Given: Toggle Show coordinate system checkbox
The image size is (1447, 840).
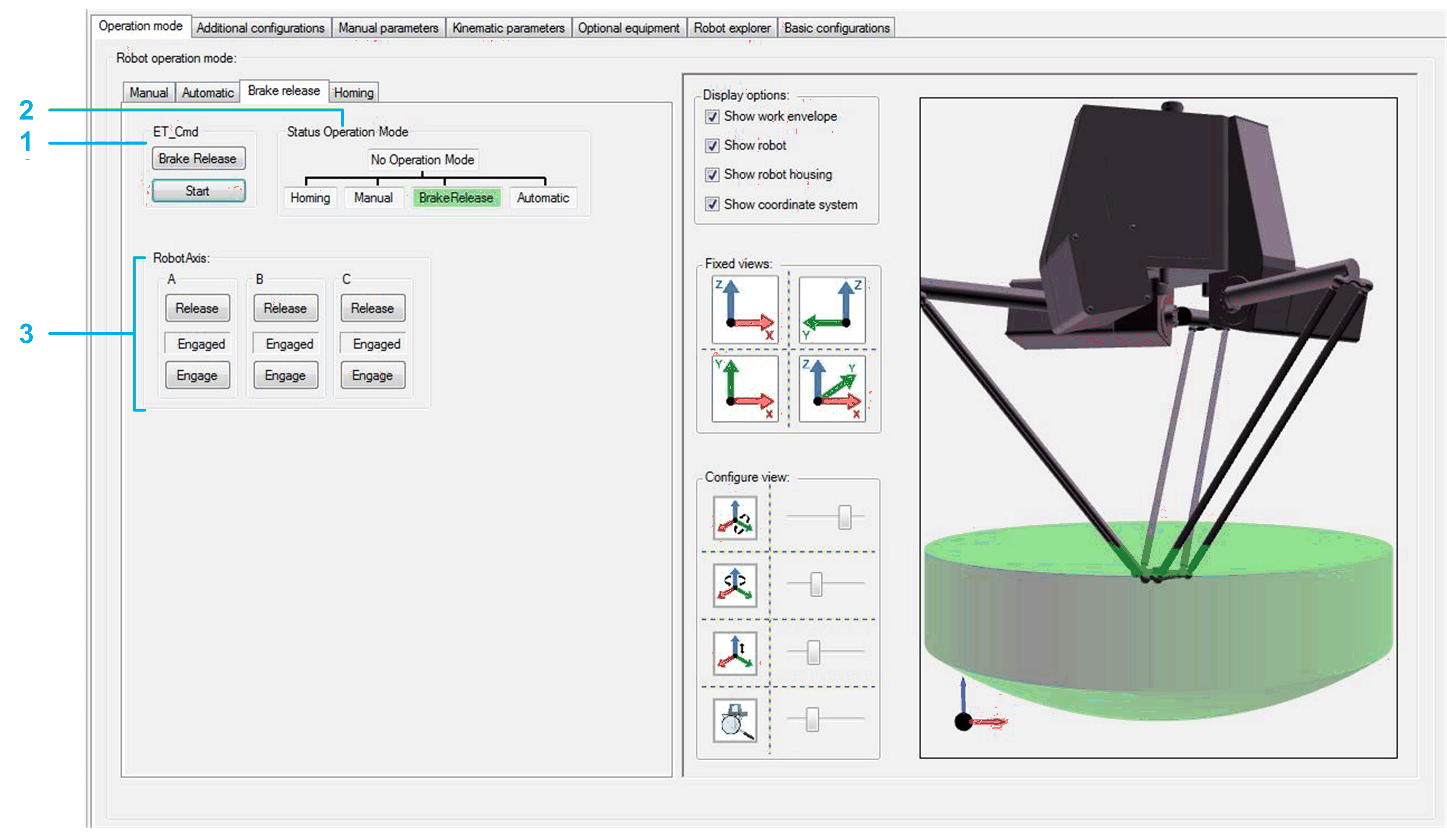Looking at the screenshot, I should tap(712, 204).
